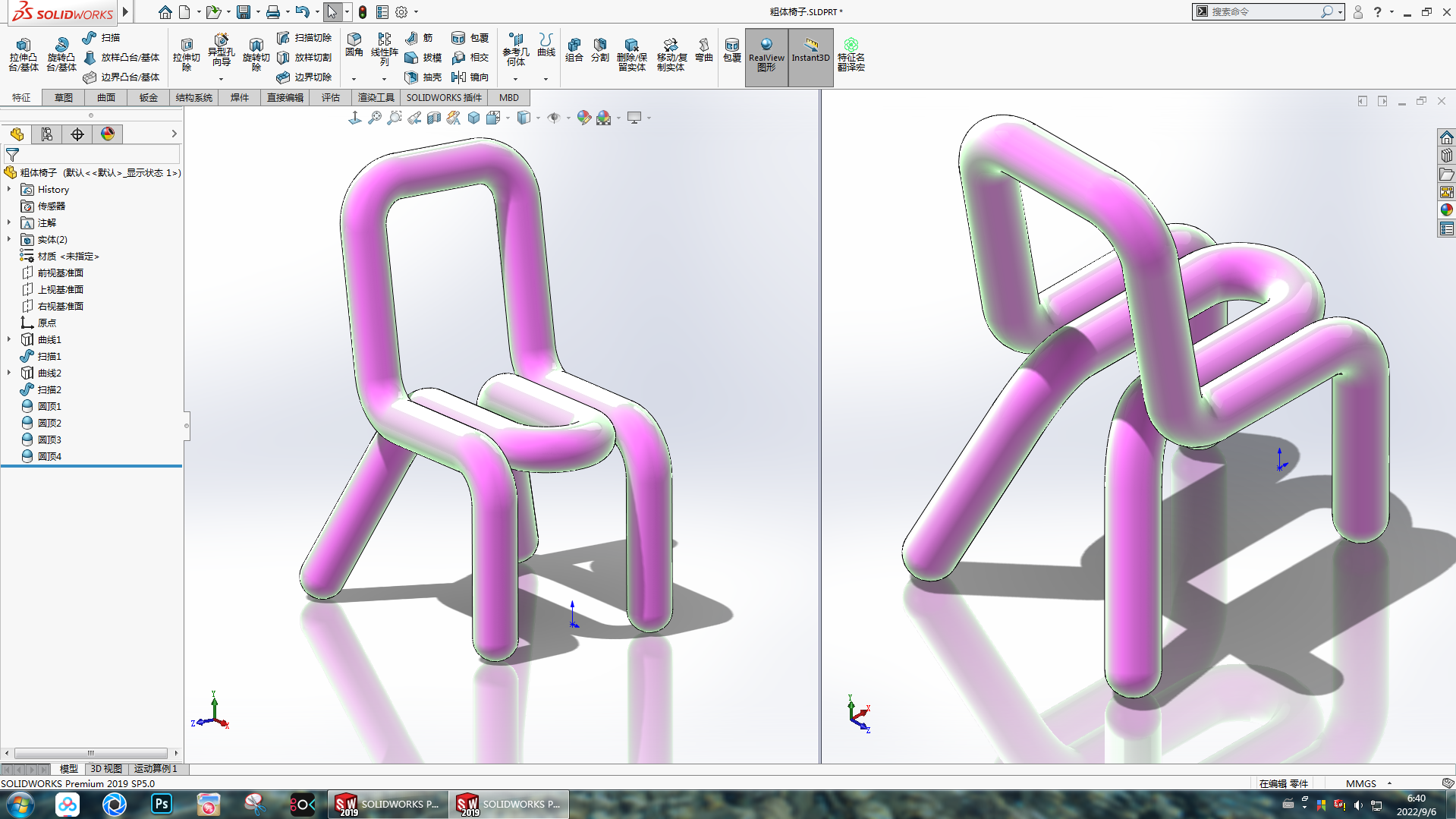Open the 圆角 fillet dropdown arrow
The width and height of the screenshot is (1456, 819).
click(354, 79)
